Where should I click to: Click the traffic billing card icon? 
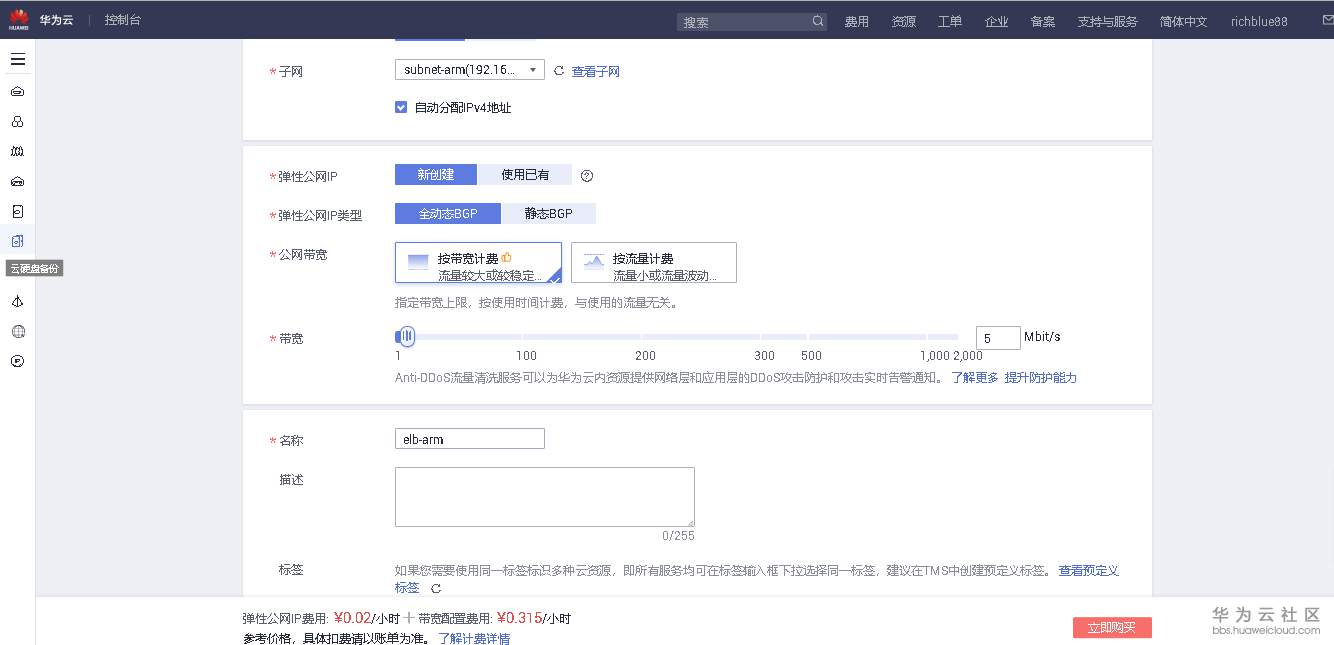pos(594,262)
